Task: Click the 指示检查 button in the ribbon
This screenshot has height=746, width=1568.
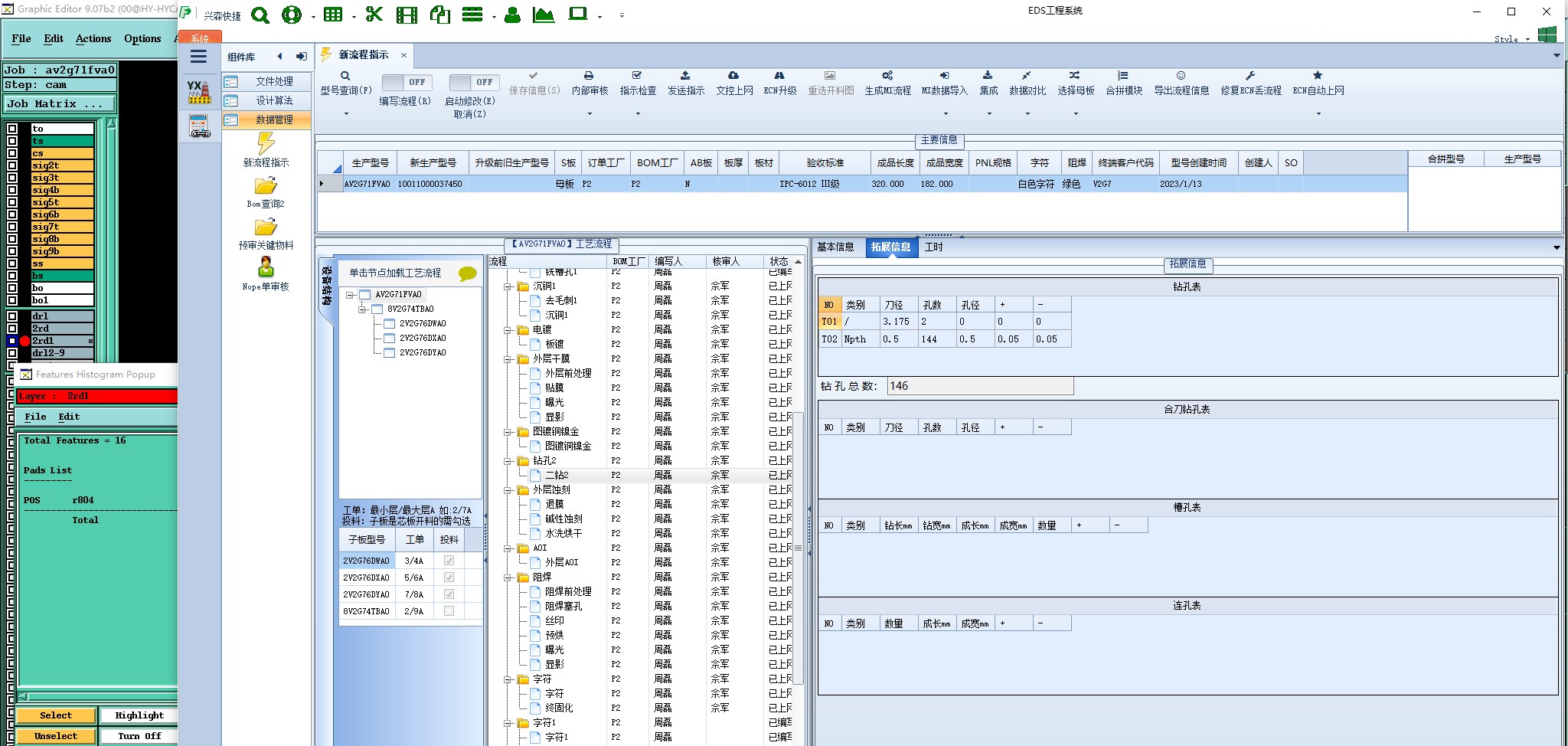Action: pyautogui.click(x=638, y=83)
